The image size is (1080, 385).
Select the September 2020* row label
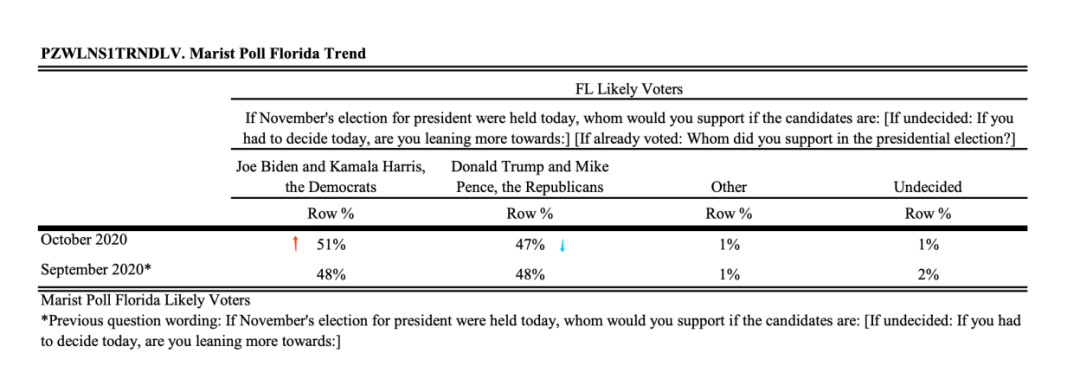tap(96, 270)
